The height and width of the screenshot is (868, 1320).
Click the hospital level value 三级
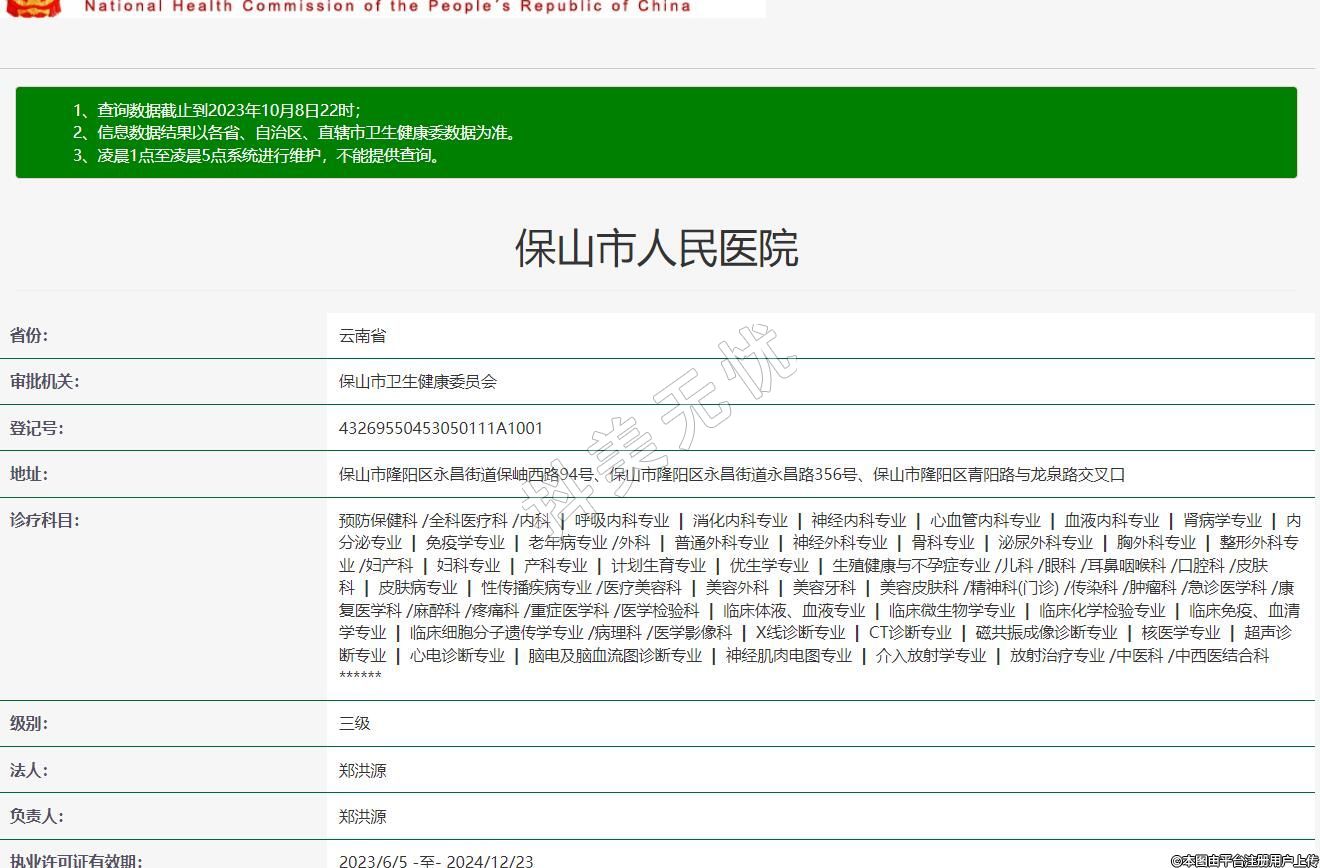[x=354, y=723]
